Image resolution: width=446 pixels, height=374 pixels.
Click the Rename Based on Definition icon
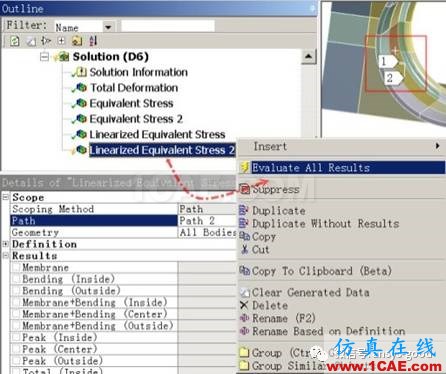tap(245, 331)
